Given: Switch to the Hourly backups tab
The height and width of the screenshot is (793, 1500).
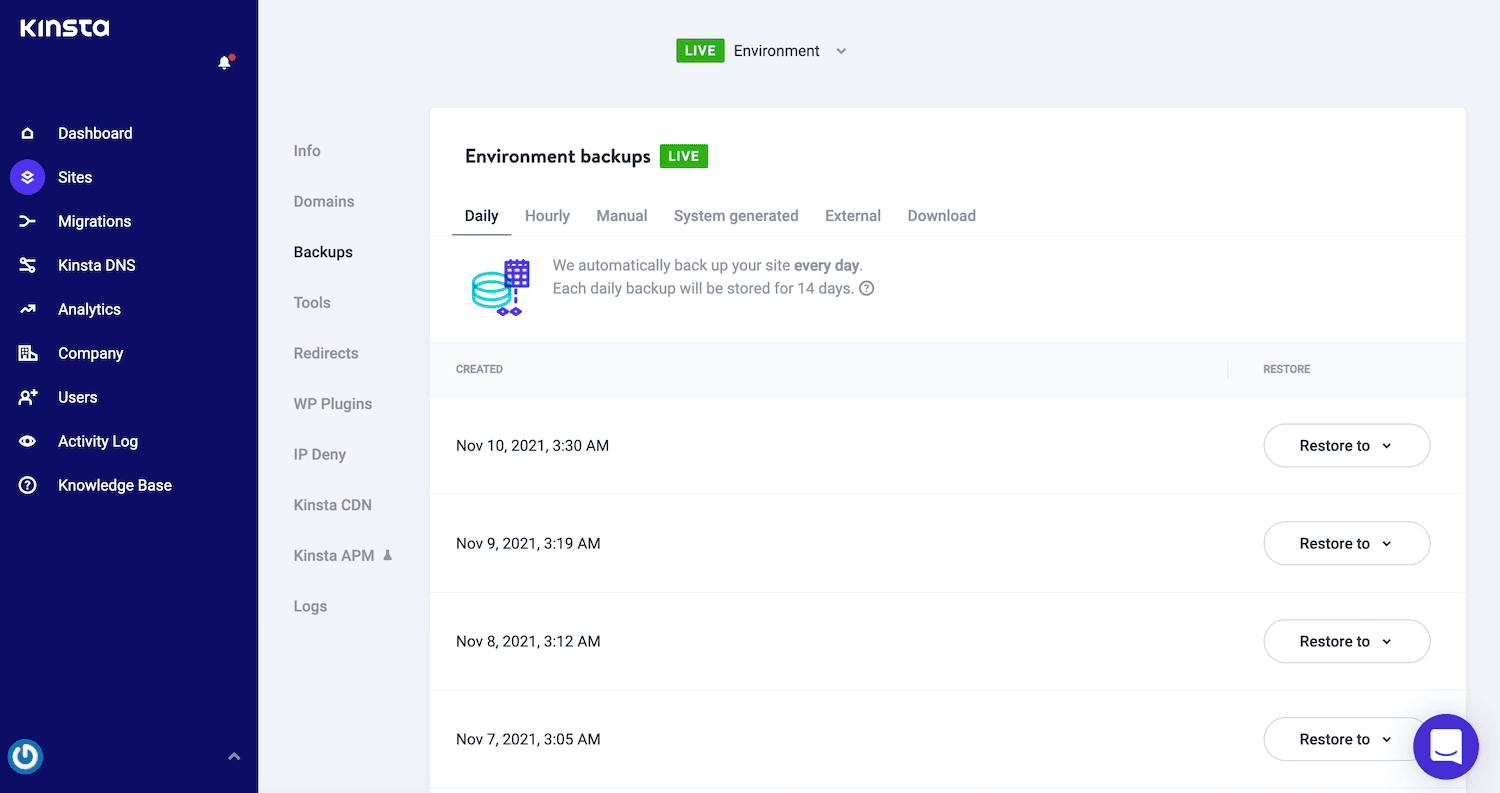Looking at the screenshot, I should pos(547,215).
